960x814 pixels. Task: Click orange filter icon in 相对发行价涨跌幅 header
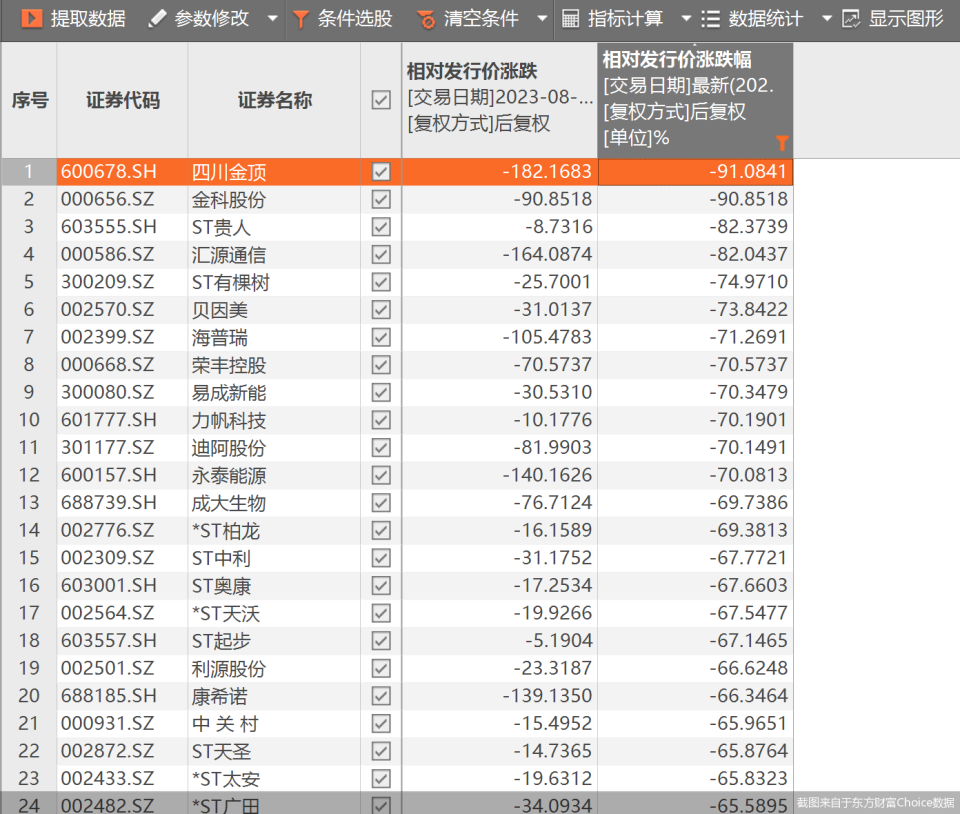click(782, 143)
